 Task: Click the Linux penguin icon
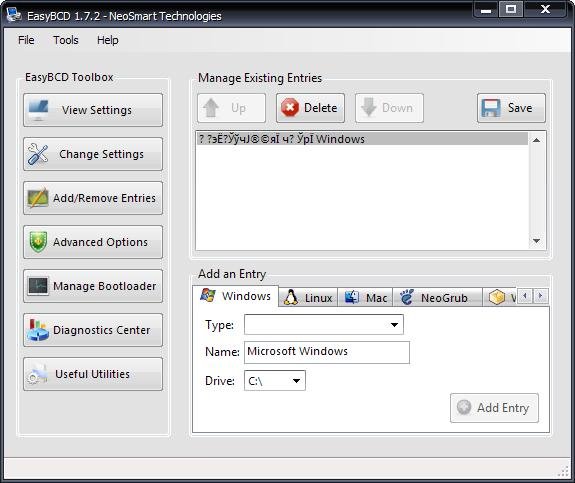pyautogui.click(x=291, y=297)
